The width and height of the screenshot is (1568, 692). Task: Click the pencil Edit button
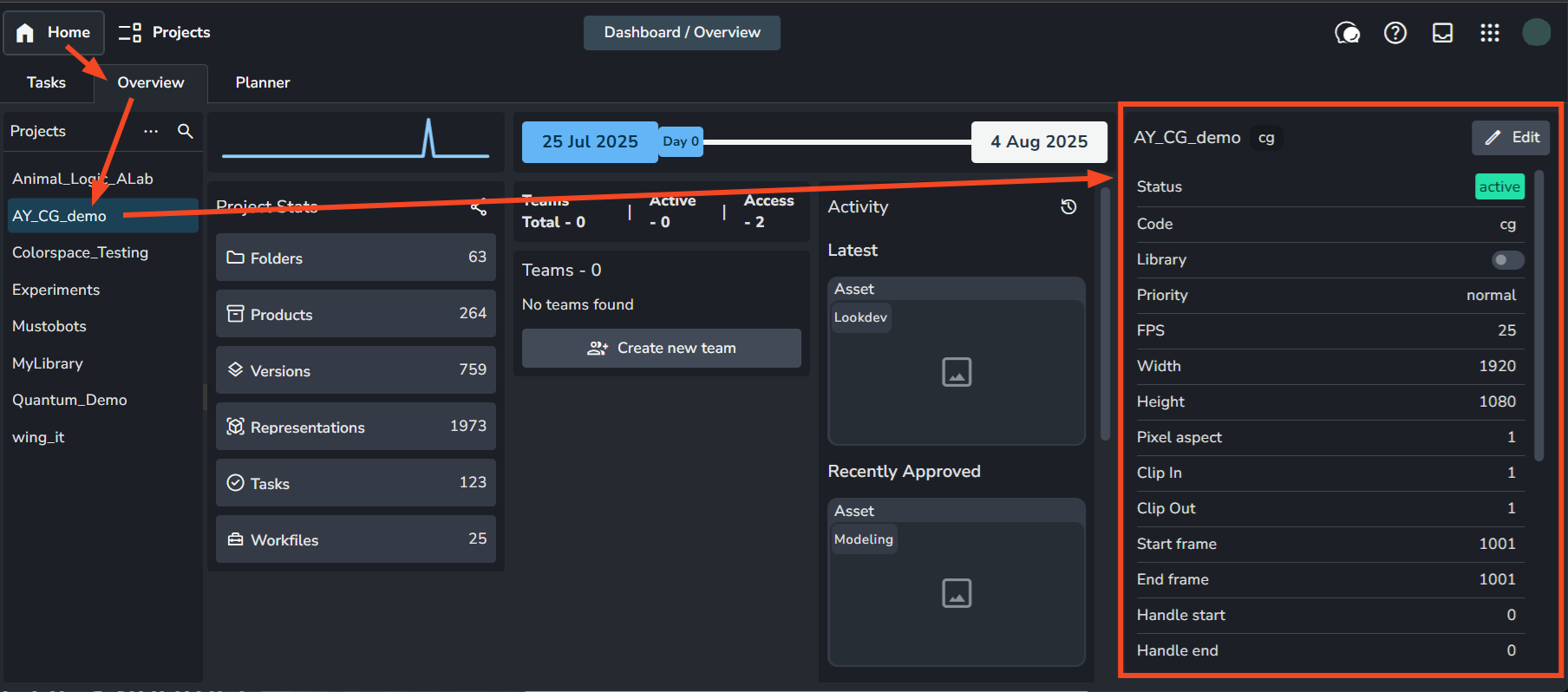click(1511, 137)
